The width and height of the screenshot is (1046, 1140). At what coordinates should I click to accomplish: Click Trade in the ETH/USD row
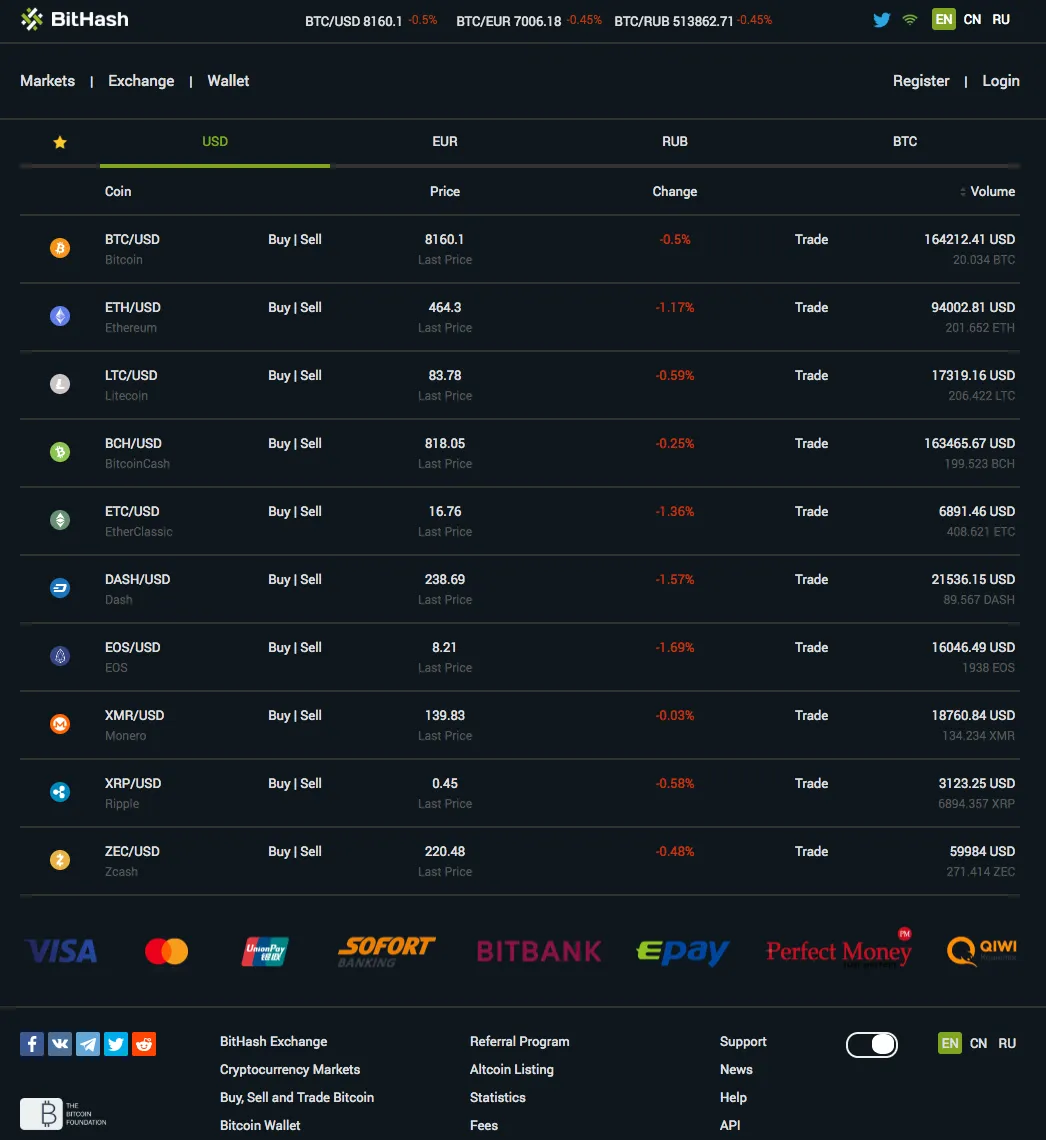pos(811,308)
